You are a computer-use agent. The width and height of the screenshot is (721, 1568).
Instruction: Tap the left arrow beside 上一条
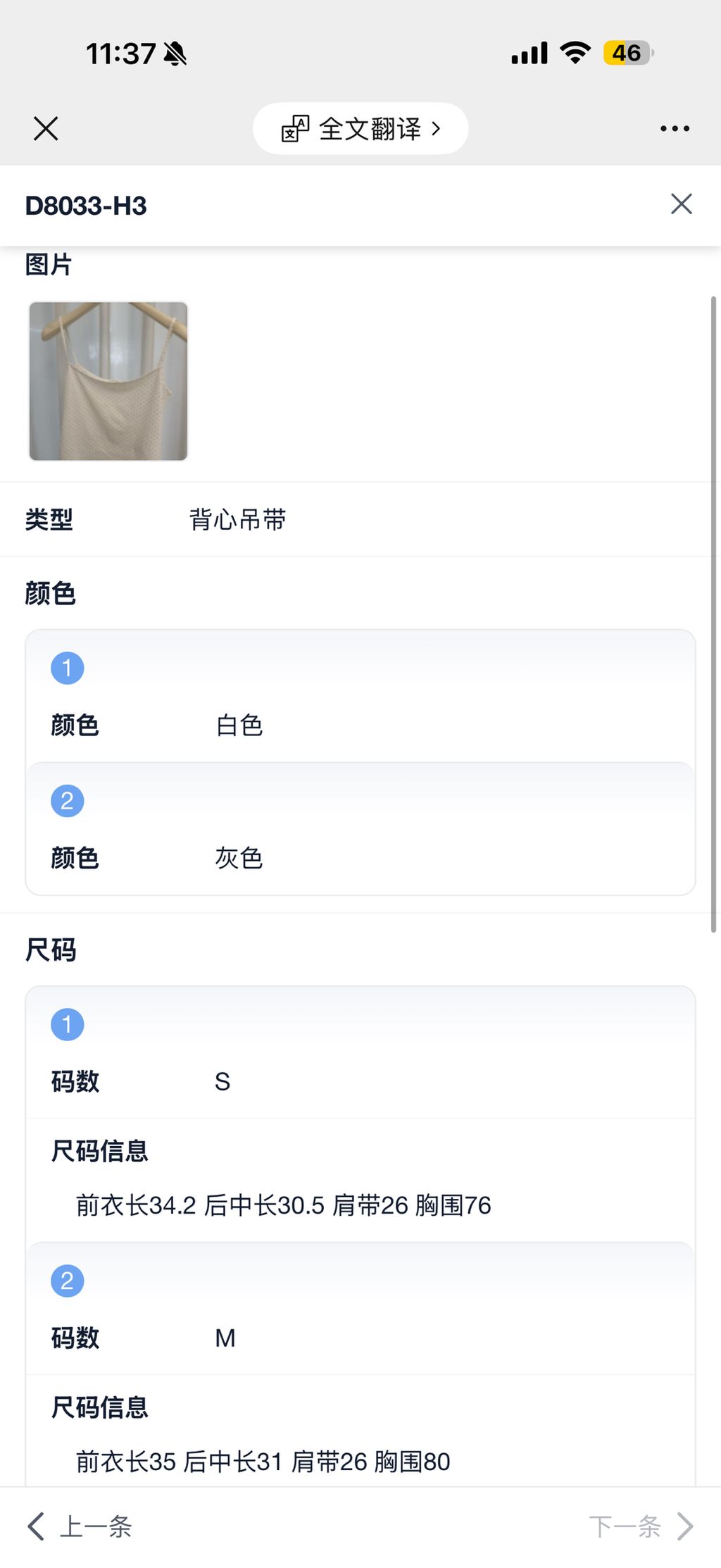pos(36,1526)
